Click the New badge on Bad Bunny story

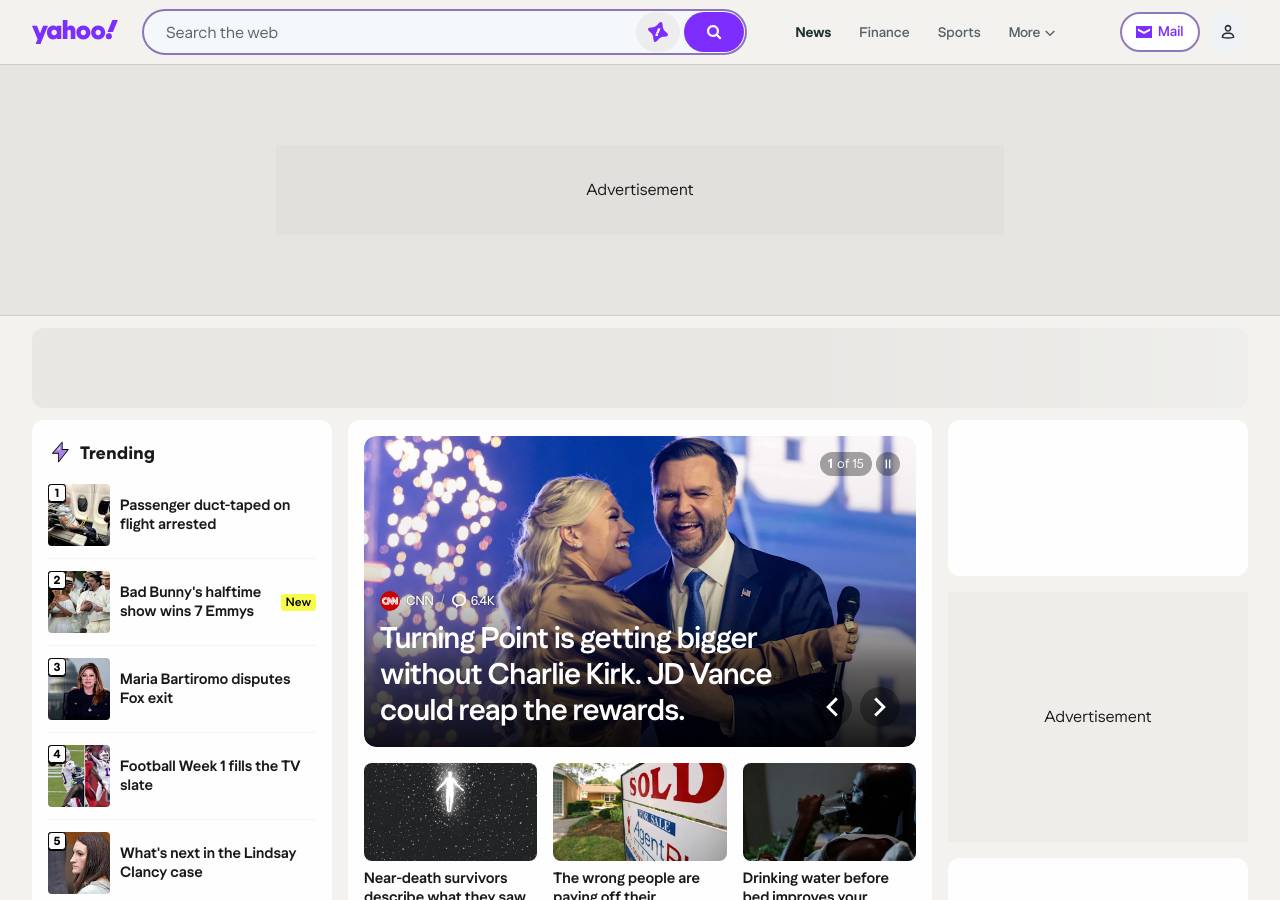(x=298, y=602)
